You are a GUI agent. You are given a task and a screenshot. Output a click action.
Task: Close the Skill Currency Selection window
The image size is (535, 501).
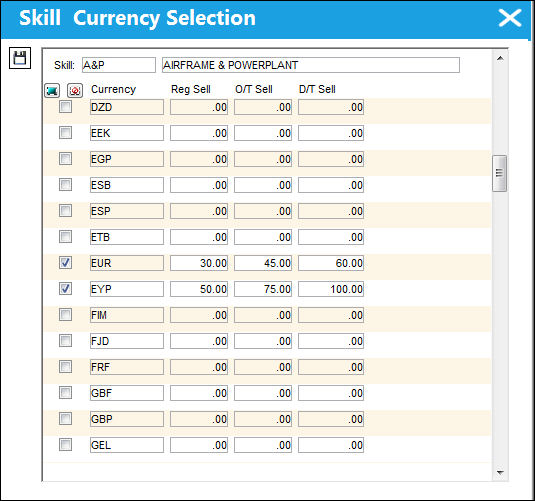pos(510,18)
